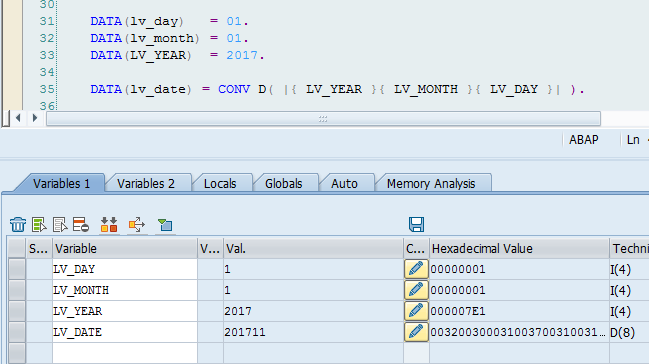Click the LV_DATE variable name cell
The image size is (649, 364).
pos(125,332)
